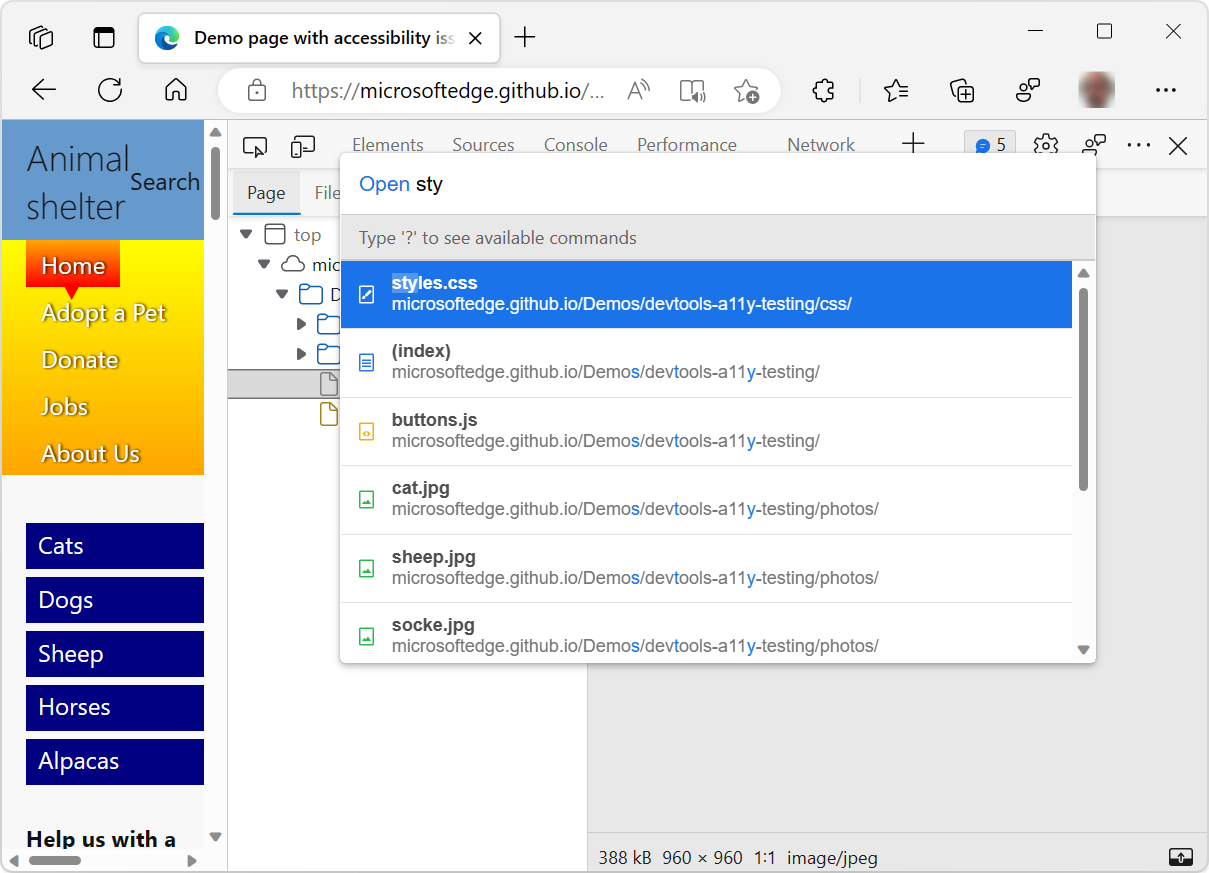
Task: Open cat.jpg file result
Action: tap(706, 499)
